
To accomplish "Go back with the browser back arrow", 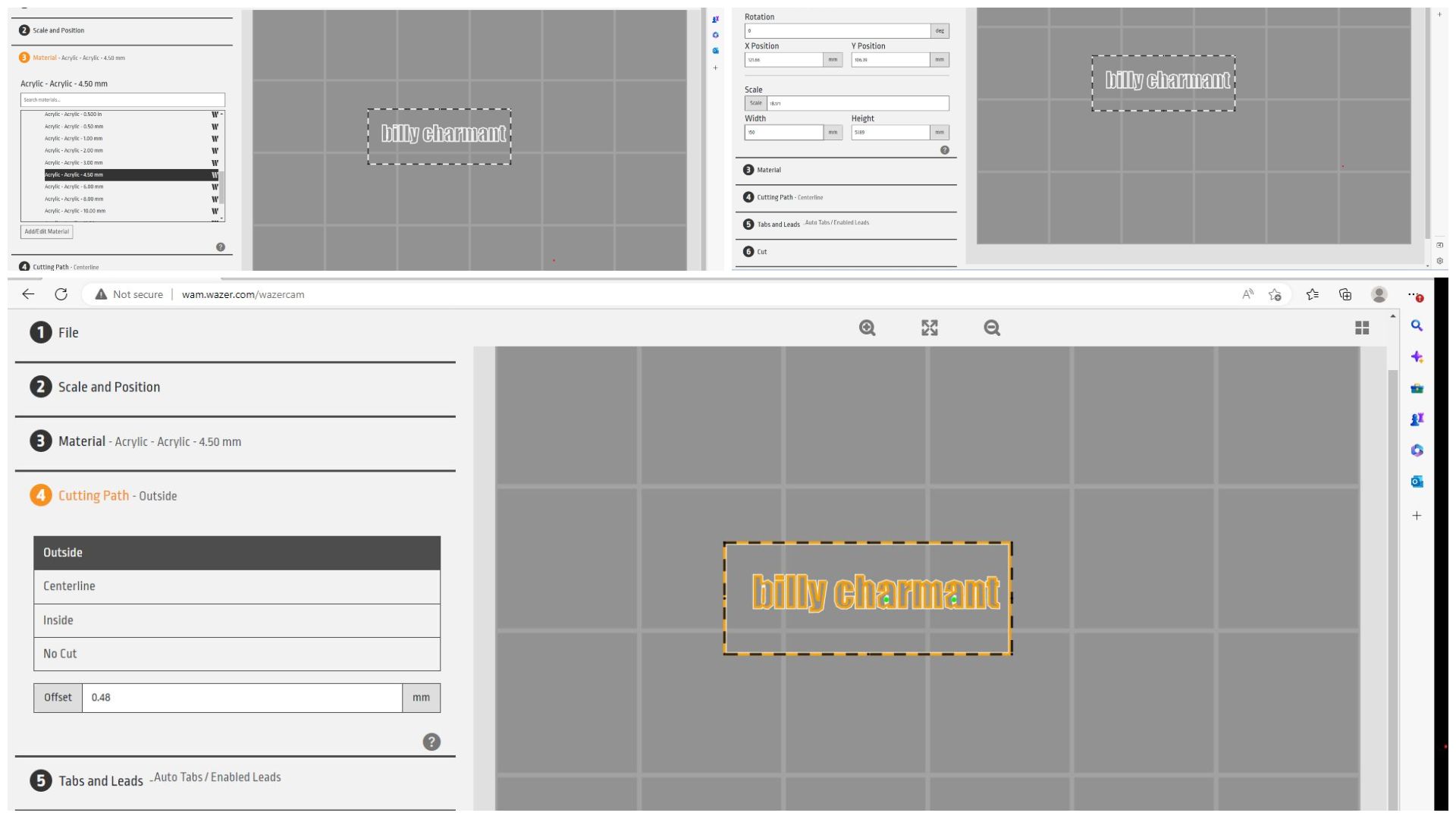I will pos(28,294).
